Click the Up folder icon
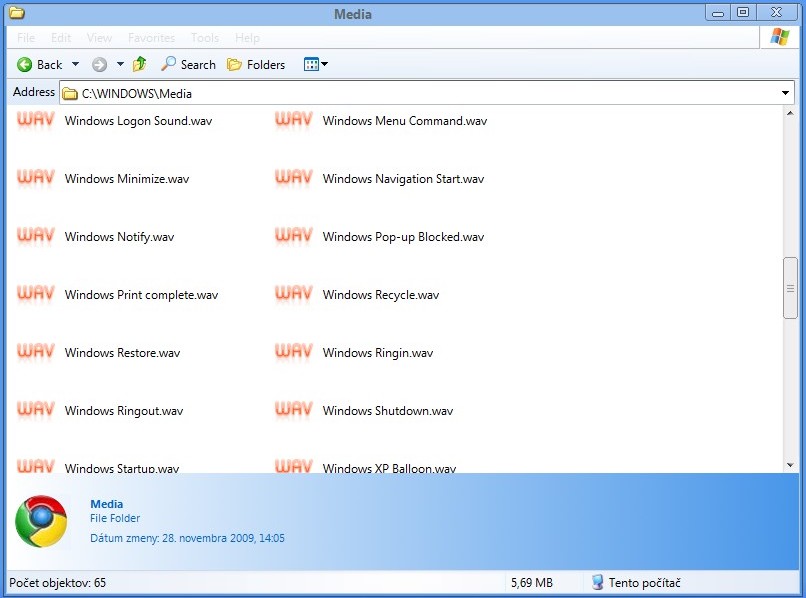Viewport: 806px width, 598px height. [x=140, y=64]
